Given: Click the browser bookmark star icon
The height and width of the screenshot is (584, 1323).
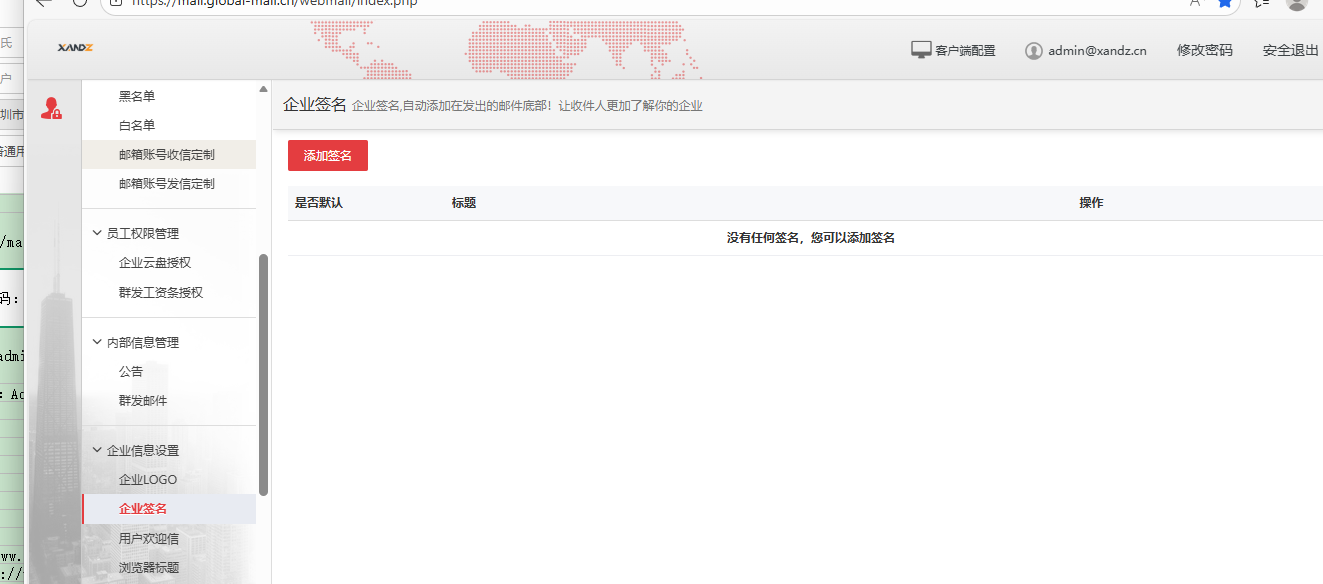Looking at the screenshot, I should point(1225,3).
